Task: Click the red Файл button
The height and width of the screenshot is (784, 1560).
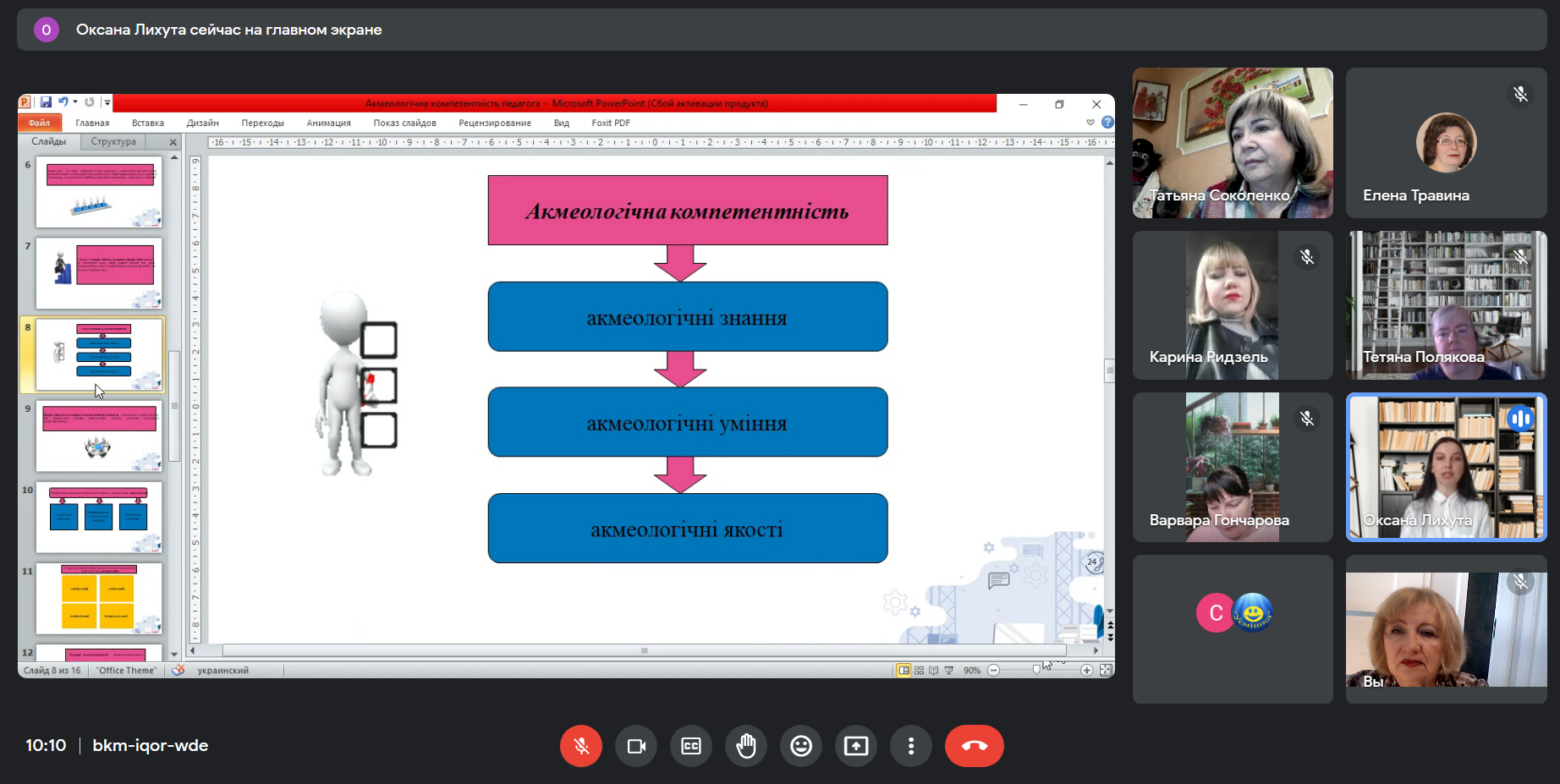Action: coord(39,123)
